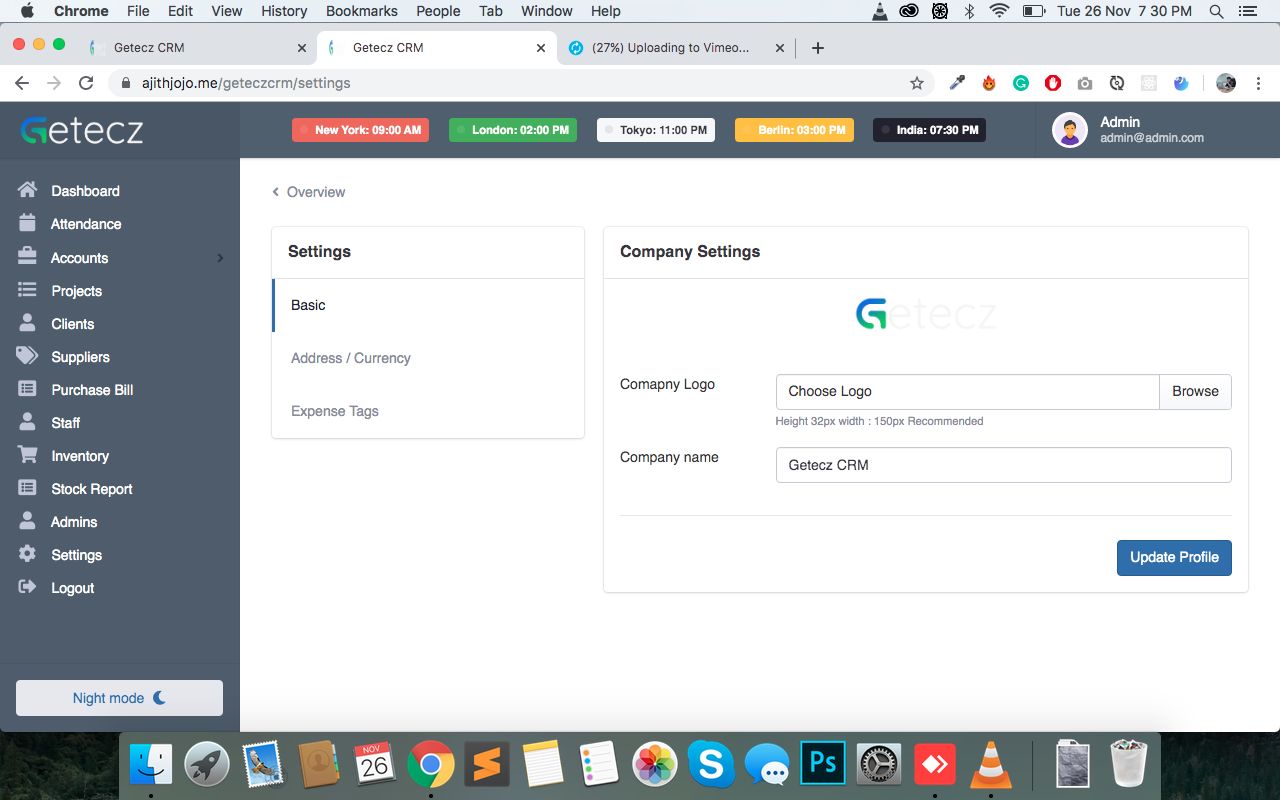The width and height of the screenshot is (1280, 800).
Task: Click the Attendance calendar icon in sidebar
Action: (27, 223)
